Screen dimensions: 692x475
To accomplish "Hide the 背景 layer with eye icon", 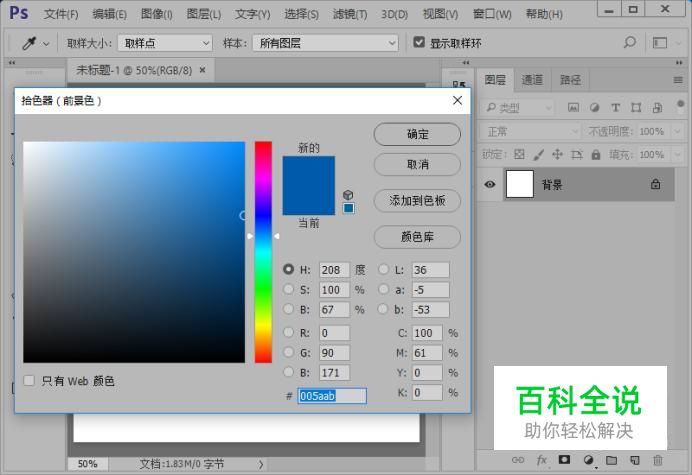I will point(490,184).
